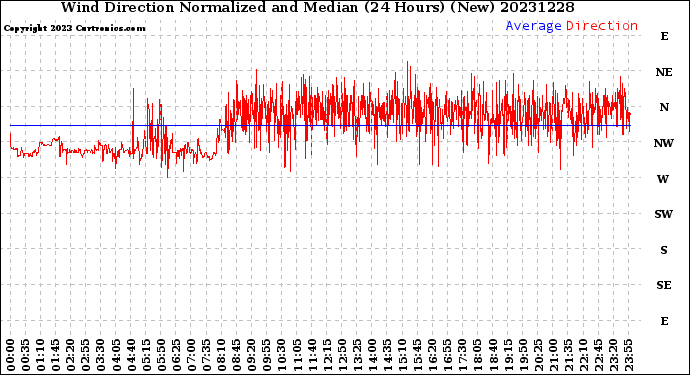Click the 04:05 time label
This screenshot has height=375, width=690.
tap(116, 355)
